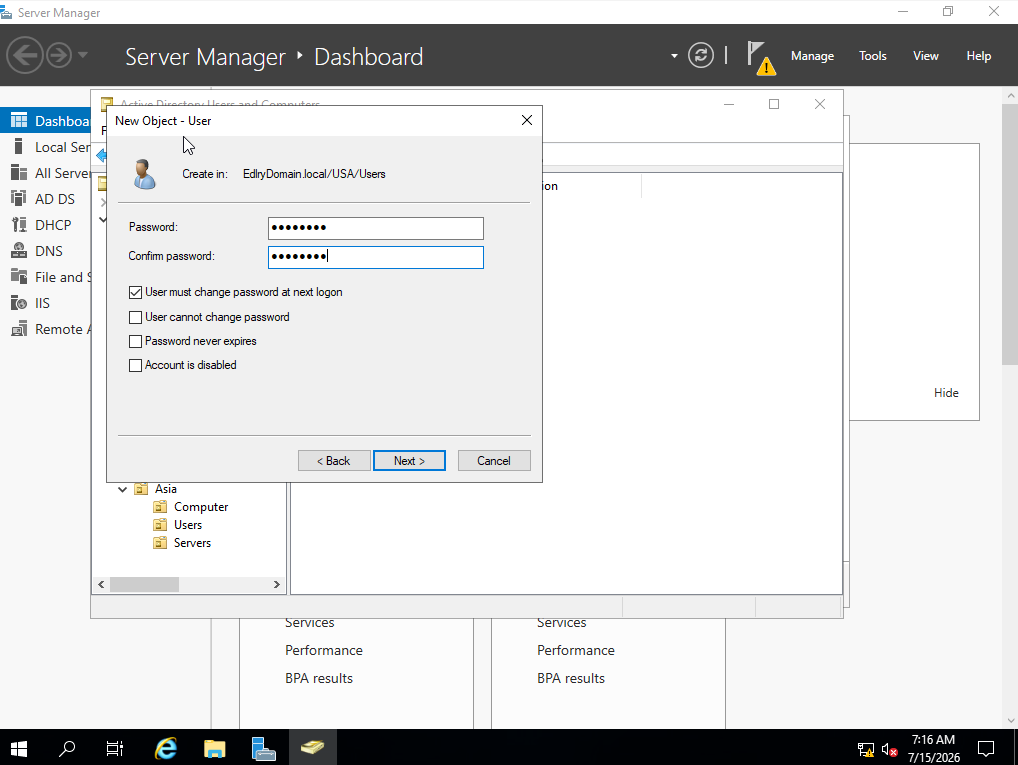Image resolution: width=1018 pixels, height=765 pixels.
Task: Open IIS role page icon
Action: click(19, 303)
